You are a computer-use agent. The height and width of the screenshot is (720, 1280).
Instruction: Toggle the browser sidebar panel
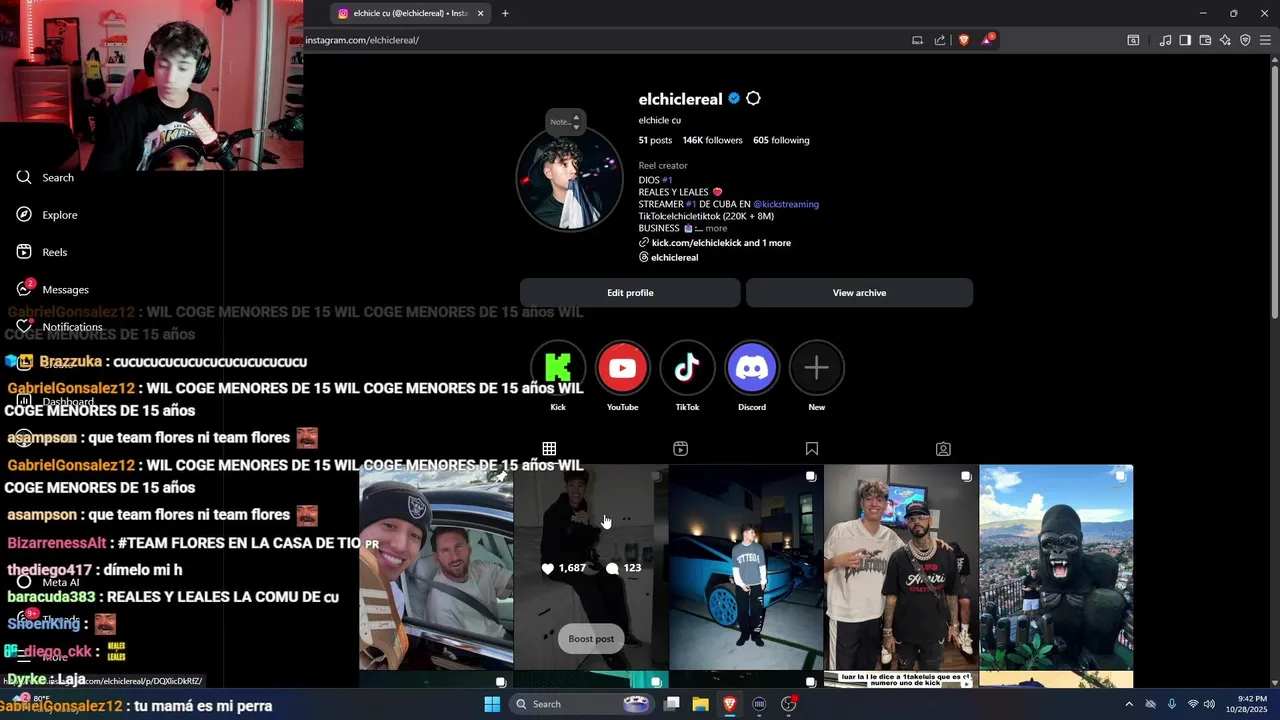(1185, 40)
